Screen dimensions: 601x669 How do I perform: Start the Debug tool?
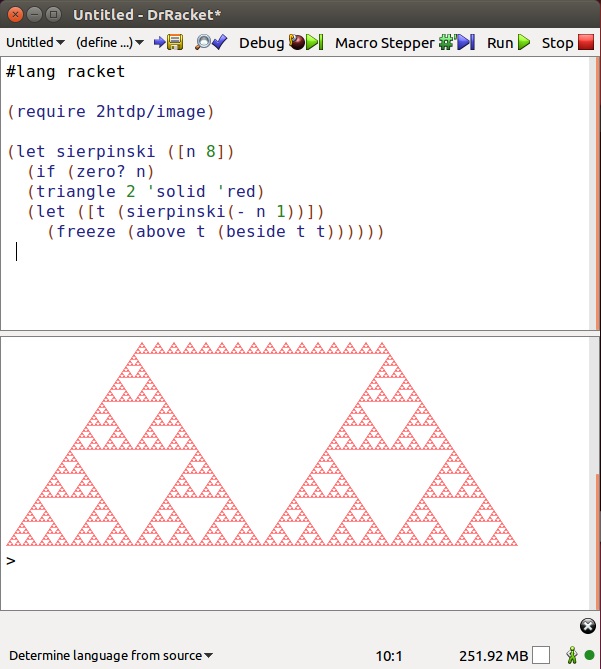click(x=281, y=43)
